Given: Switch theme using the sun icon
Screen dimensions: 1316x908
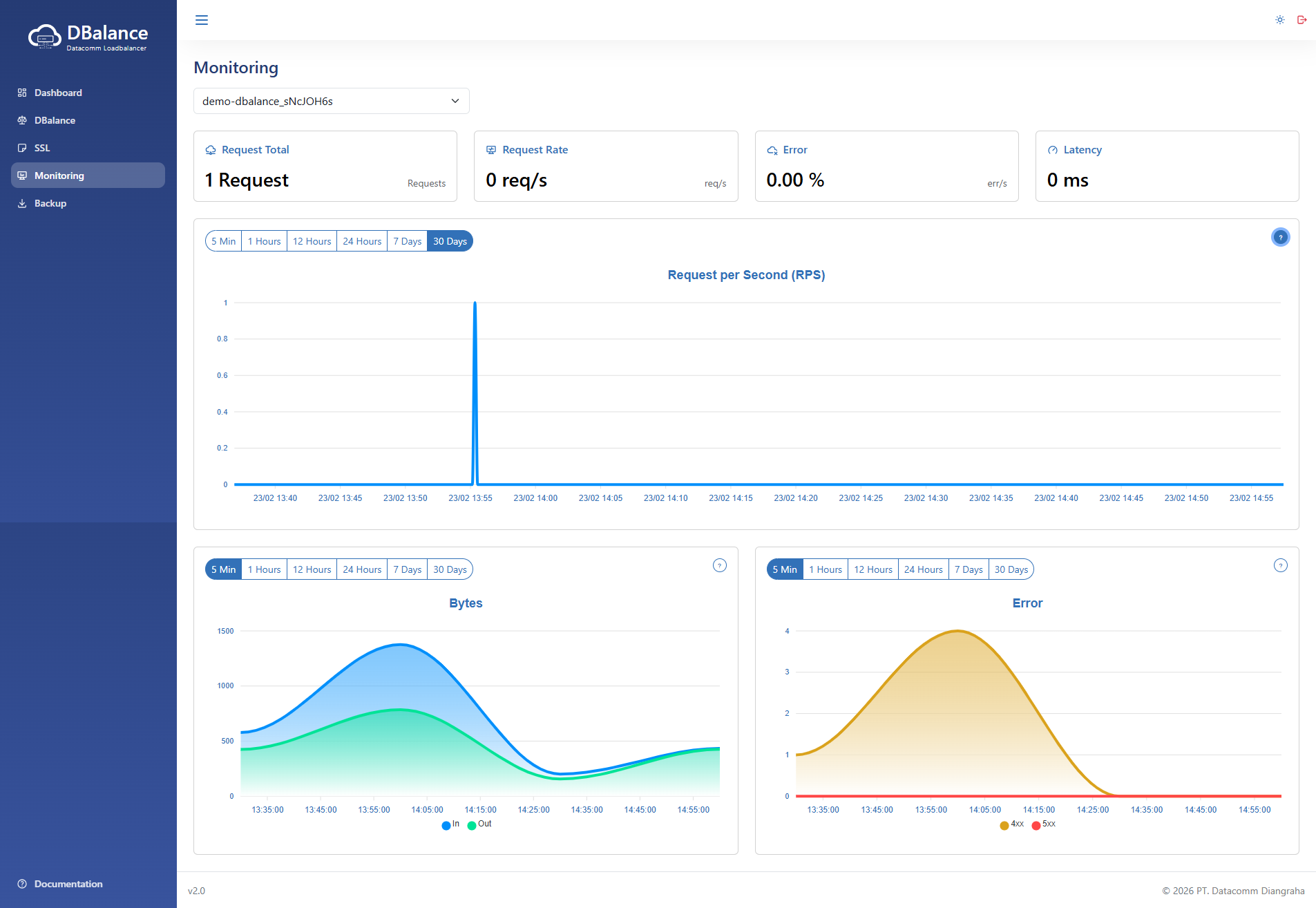Looking at the screenshot, I should (x=1279, y=20).
